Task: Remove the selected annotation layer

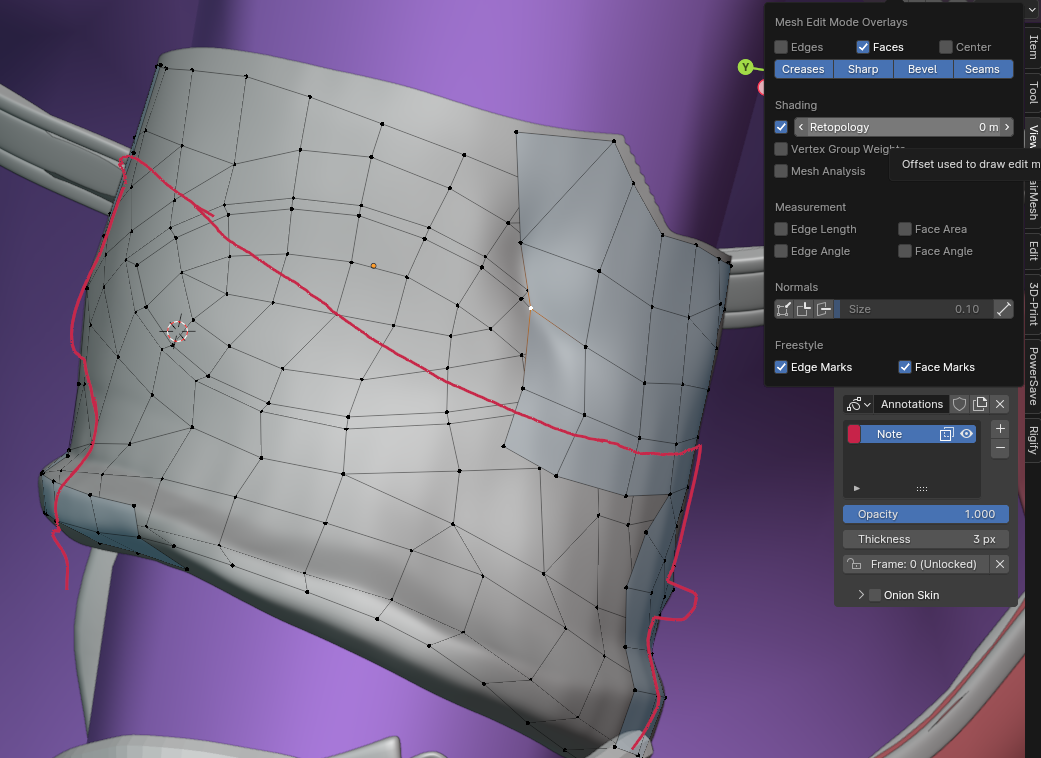Action: (1000, 450)
